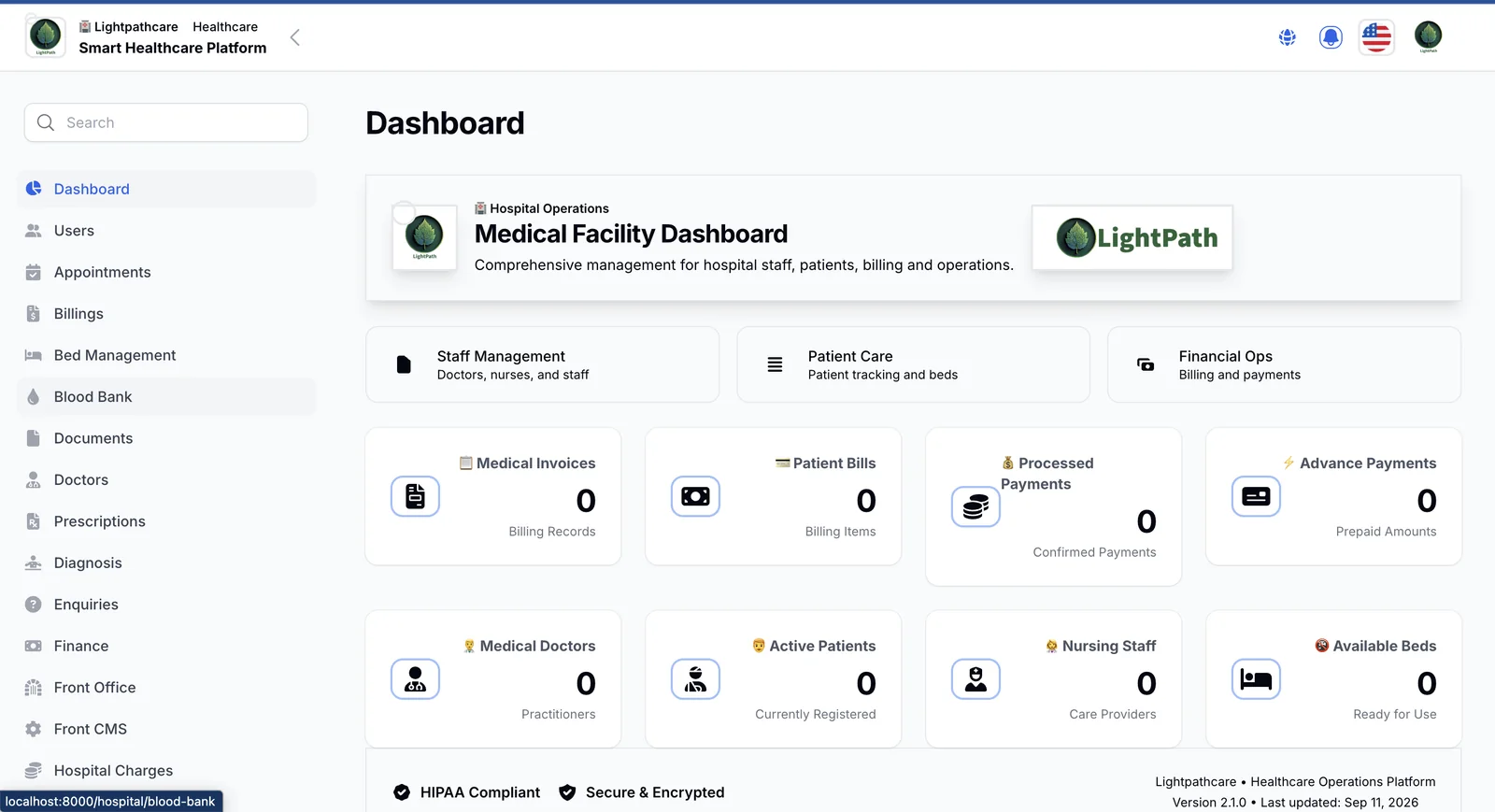Click the Doctors sidebar icon
1495x812 pixels.
(34, 480)
